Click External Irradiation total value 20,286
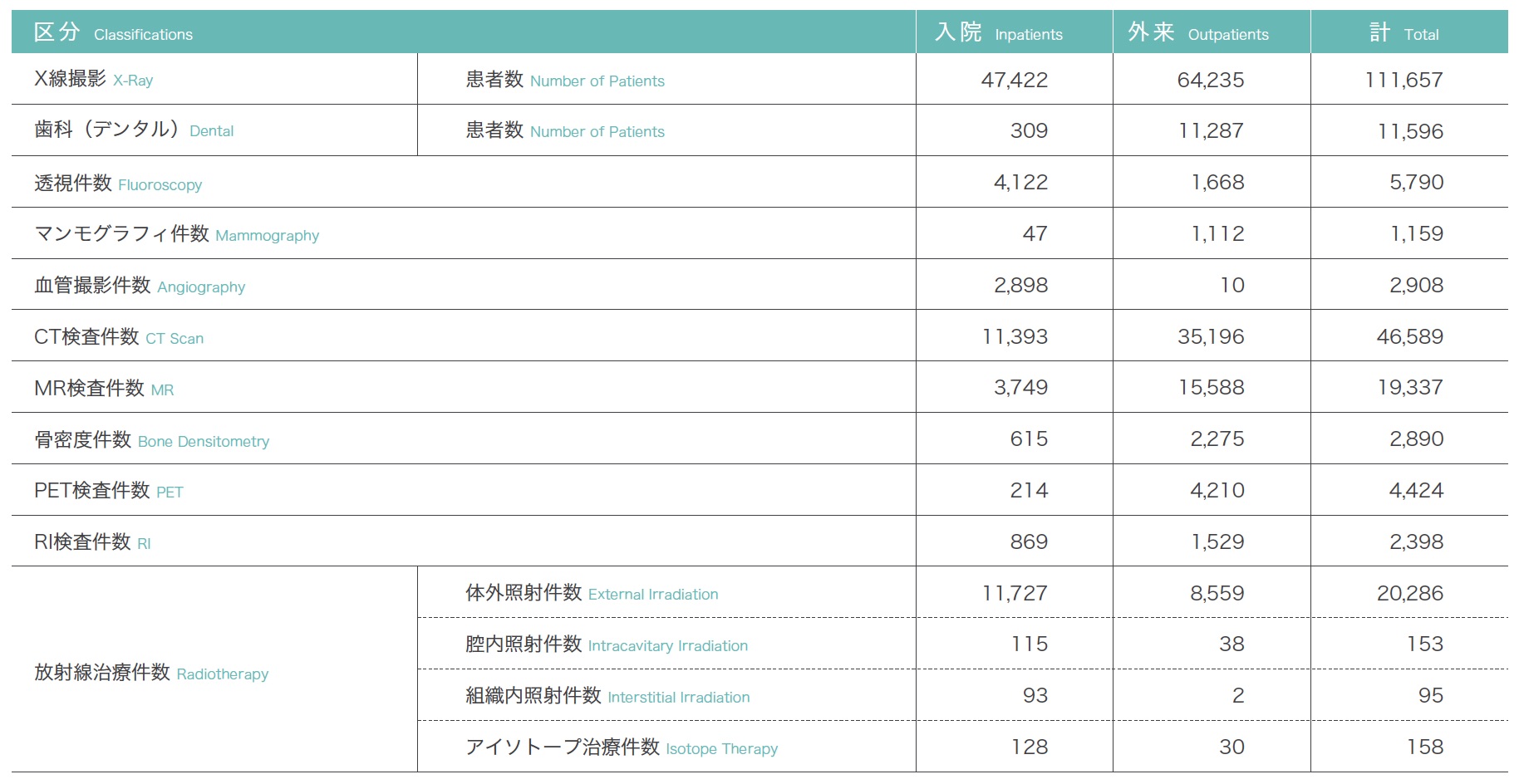 tap(1410, 594)
